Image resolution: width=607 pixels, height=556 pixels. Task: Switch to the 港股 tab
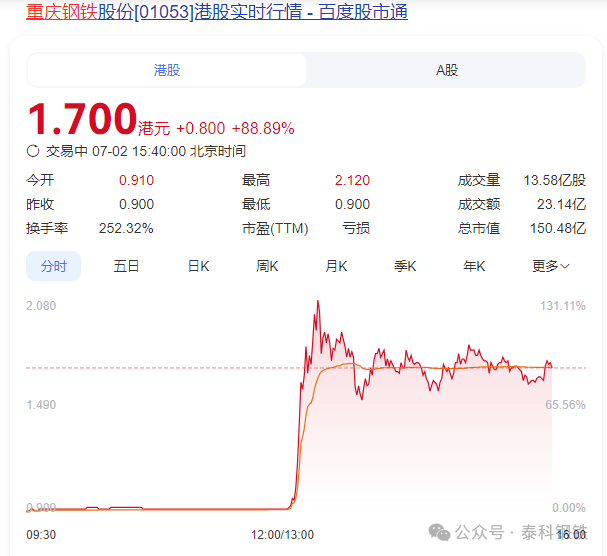coord(167,70)
